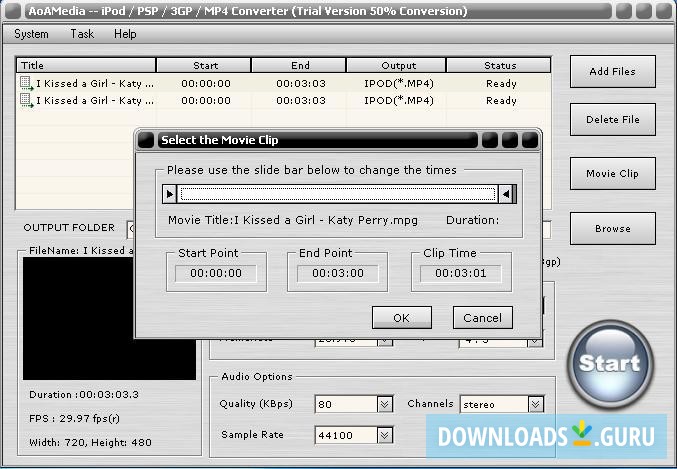Select the End column header

pos(299,65)
